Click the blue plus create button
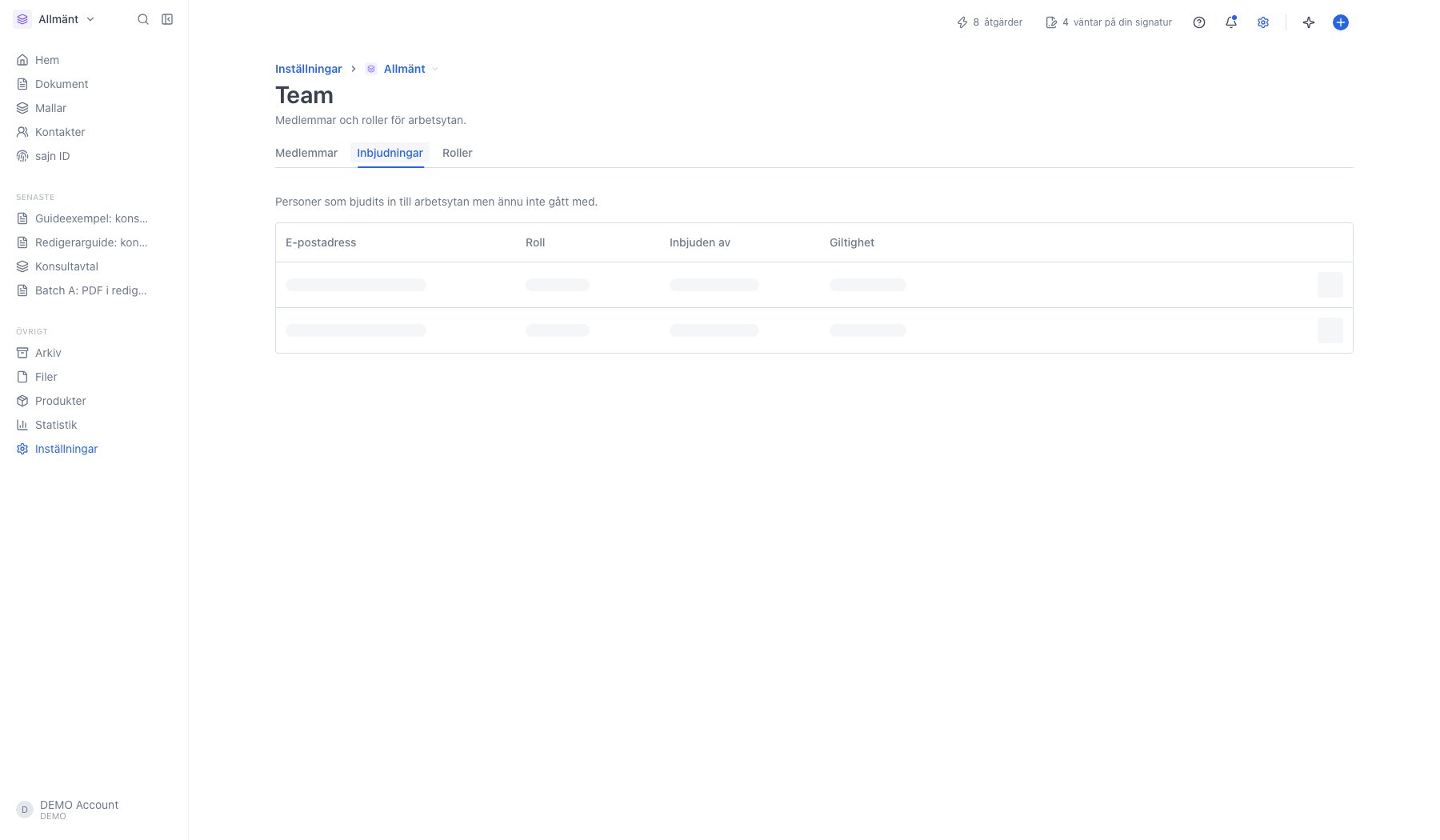 coord(1341,22)
